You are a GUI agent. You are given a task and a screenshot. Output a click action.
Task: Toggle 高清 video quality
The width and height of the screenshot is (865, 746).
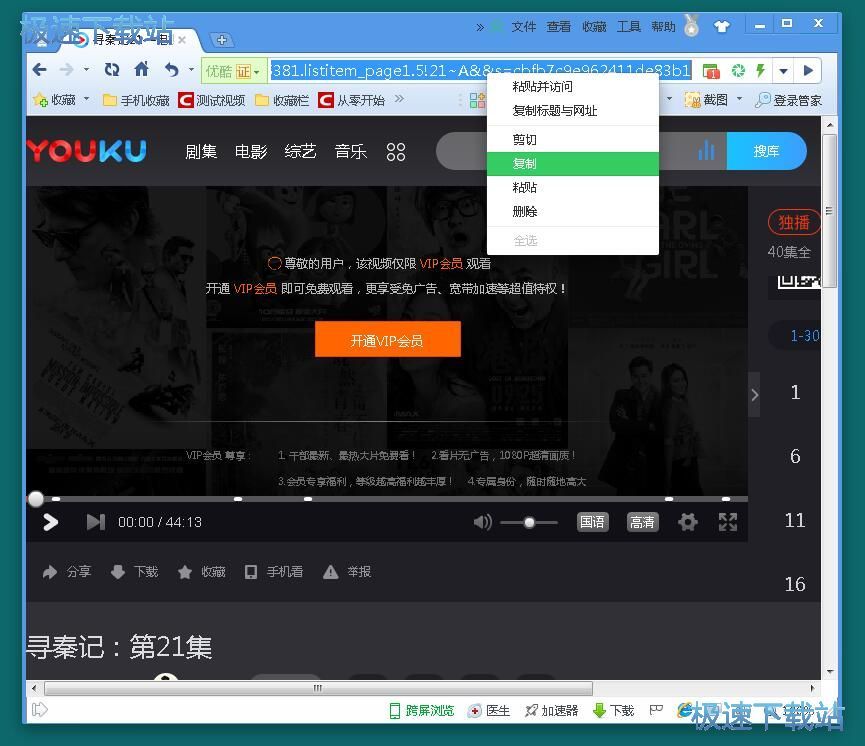(641, 521)
